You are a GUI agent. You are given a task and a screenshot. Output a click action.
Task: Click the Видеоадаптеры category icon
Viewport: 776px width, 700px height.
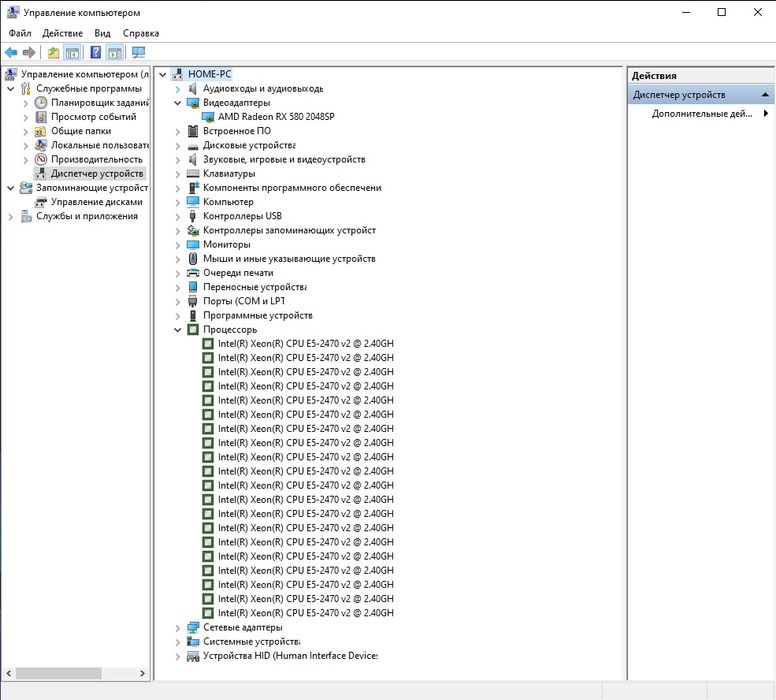(193, 103)
